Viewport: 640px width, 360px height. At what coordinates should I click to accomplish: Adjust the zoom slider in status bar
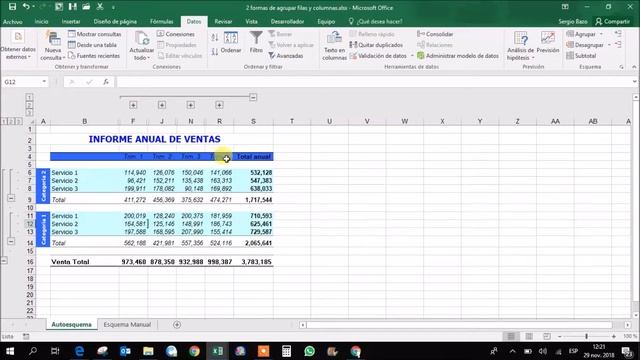coord(587,336)
